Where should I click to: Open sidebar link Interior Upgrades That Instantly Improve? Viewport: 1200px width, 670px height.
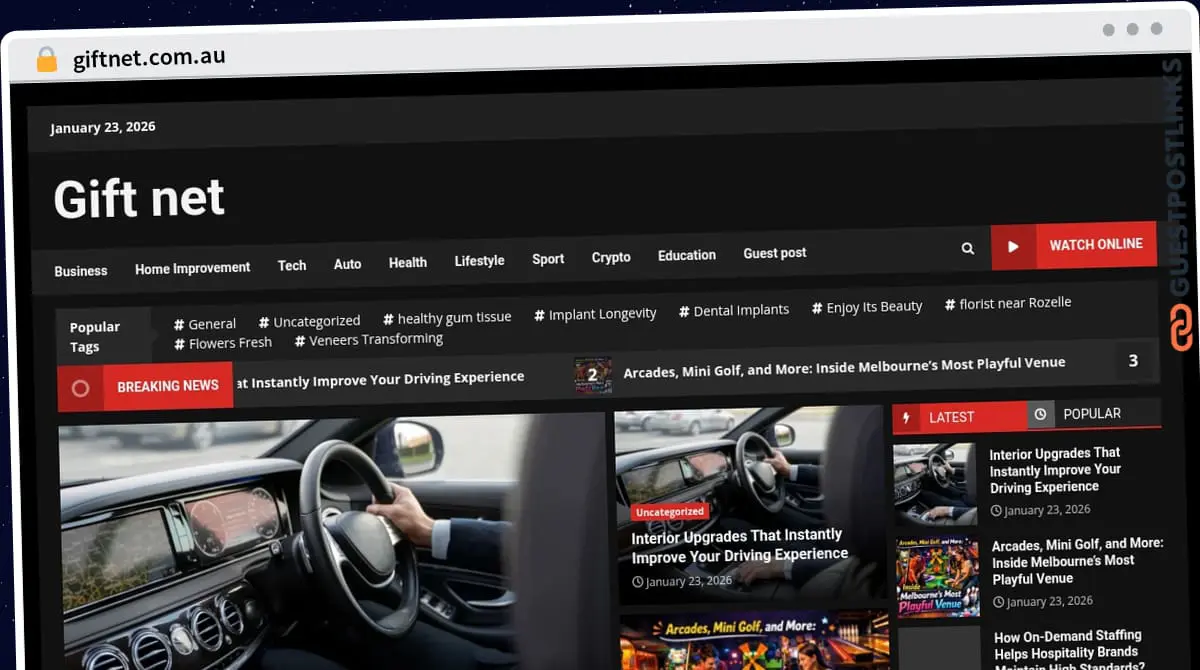point(1056,470)
